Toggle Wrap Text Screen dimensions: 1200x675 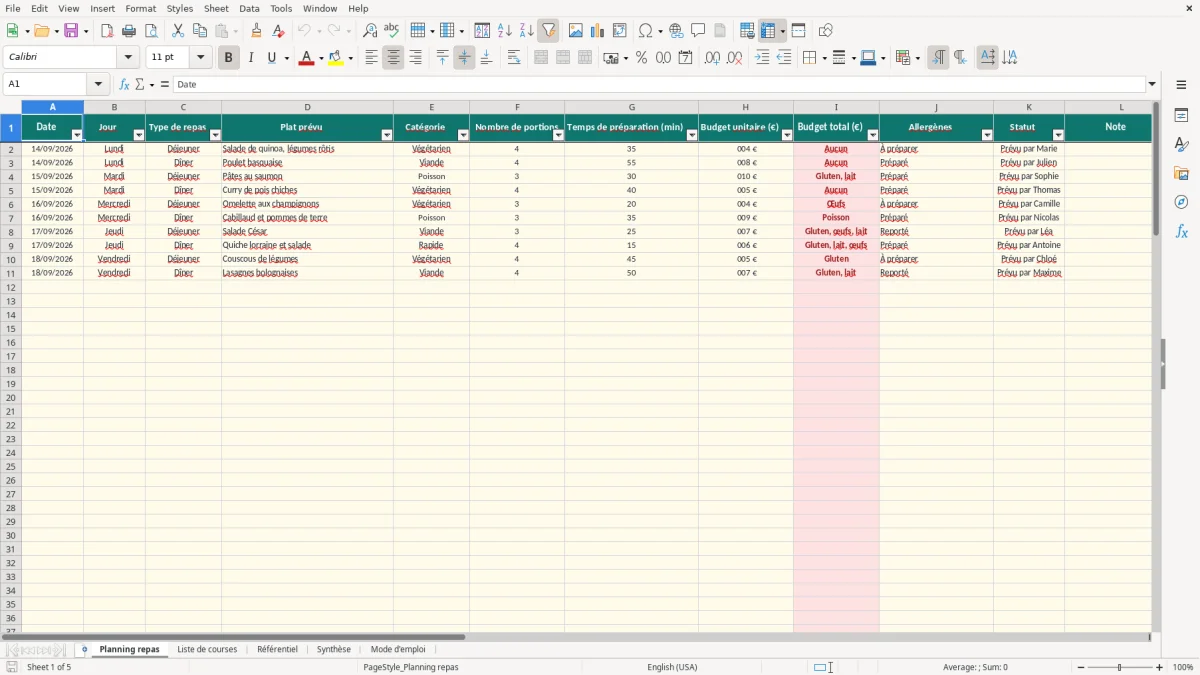[x=514, y=58]
